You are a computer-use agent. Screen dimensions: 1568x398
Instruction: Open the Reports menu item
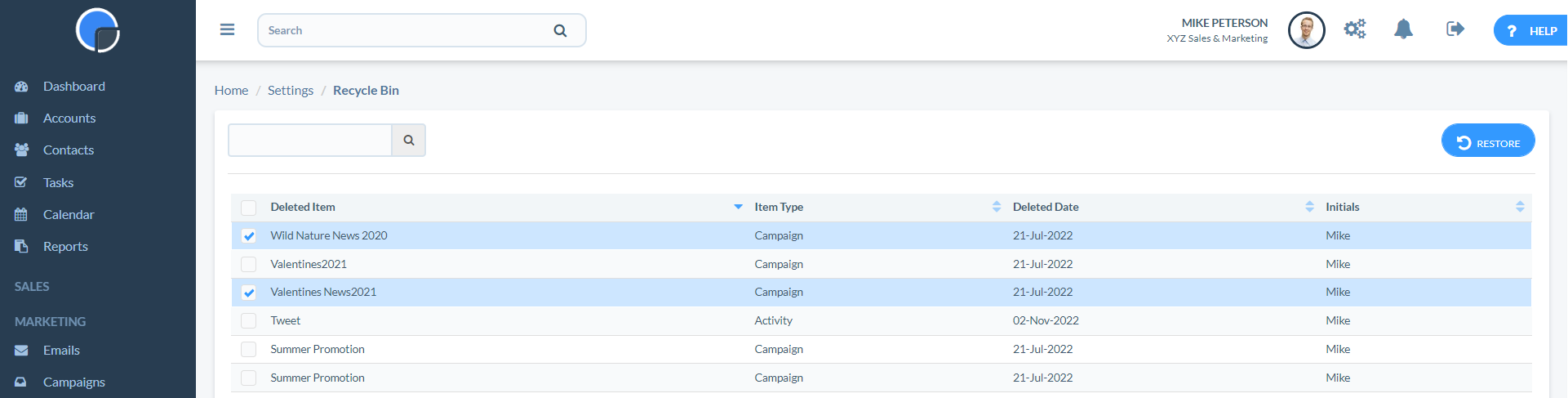pos(65,246)
